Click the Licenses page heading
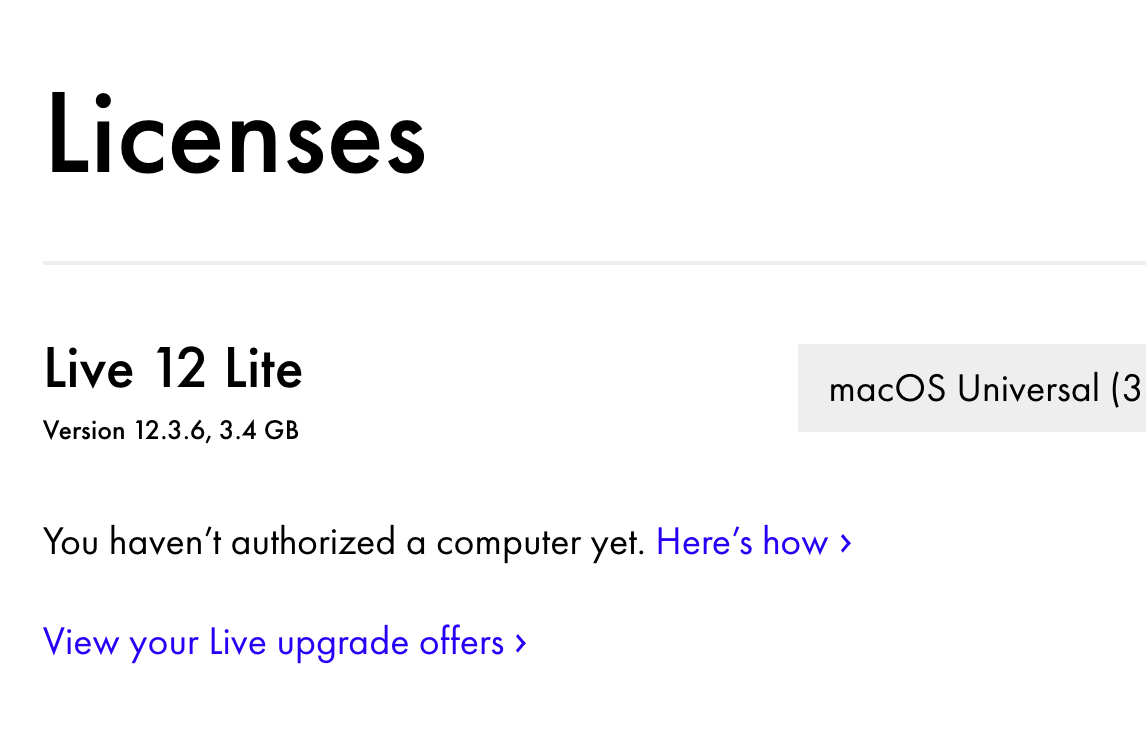This screenshot has height=730, width=1146. click(x=236, y=136)
